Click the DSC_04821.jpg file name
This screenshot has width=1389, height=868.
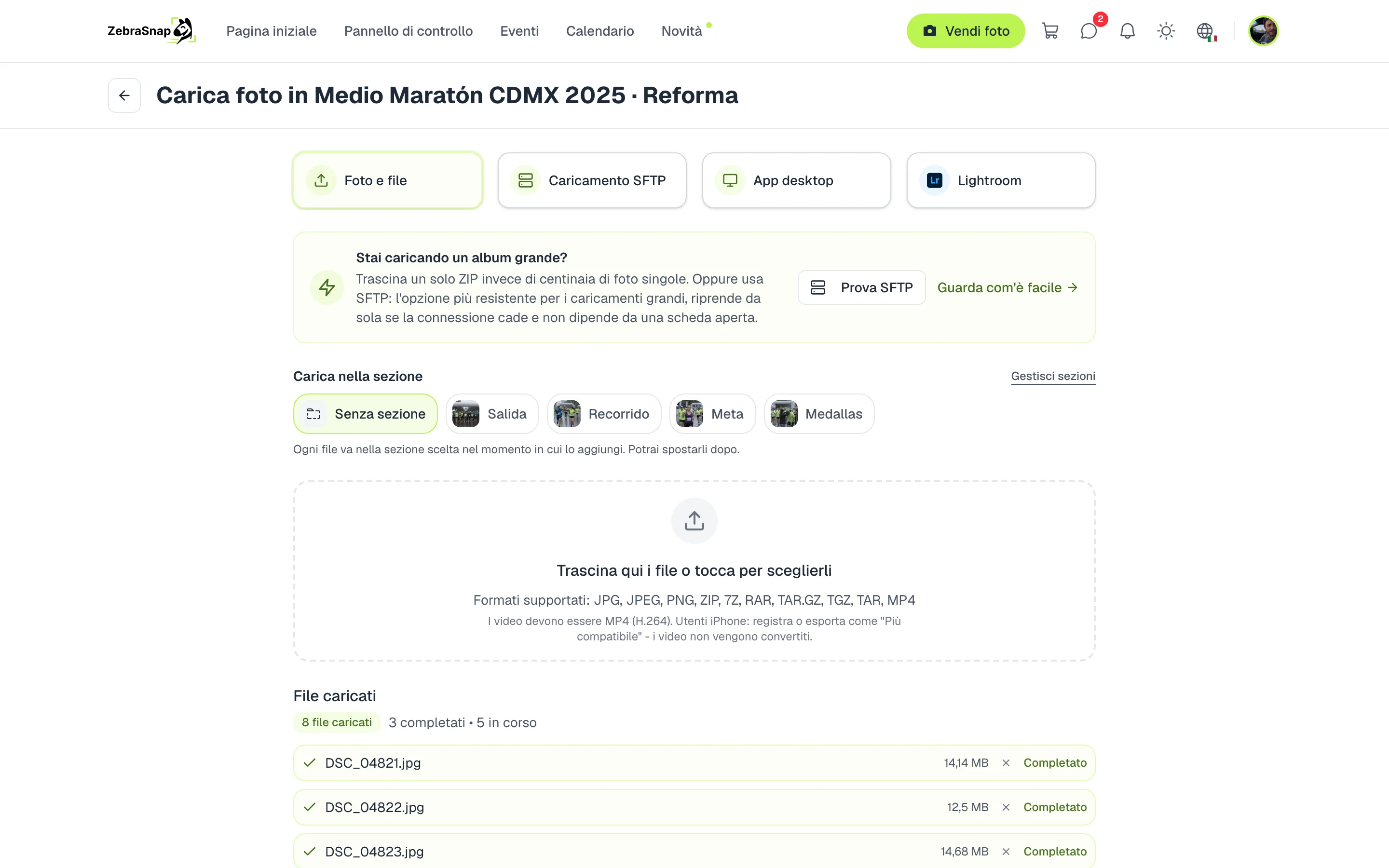373,763
